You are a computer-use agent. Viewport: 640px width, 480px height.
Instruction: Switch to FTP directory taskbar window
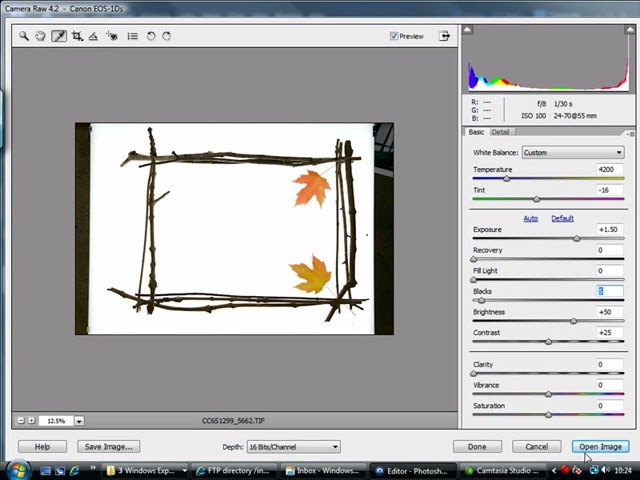pyautogui.click(x=234, y=471)
